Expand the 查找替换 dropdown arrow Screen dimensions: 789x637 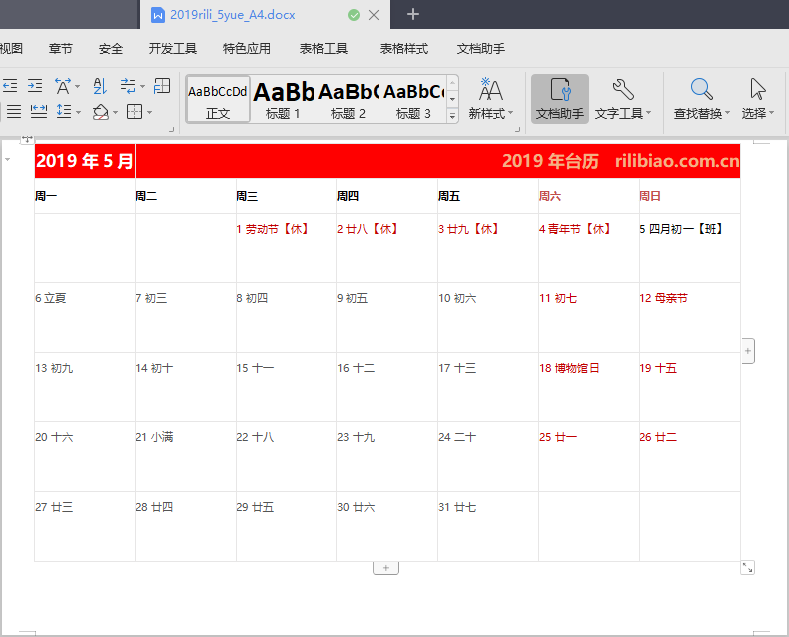tap(727, 113)
